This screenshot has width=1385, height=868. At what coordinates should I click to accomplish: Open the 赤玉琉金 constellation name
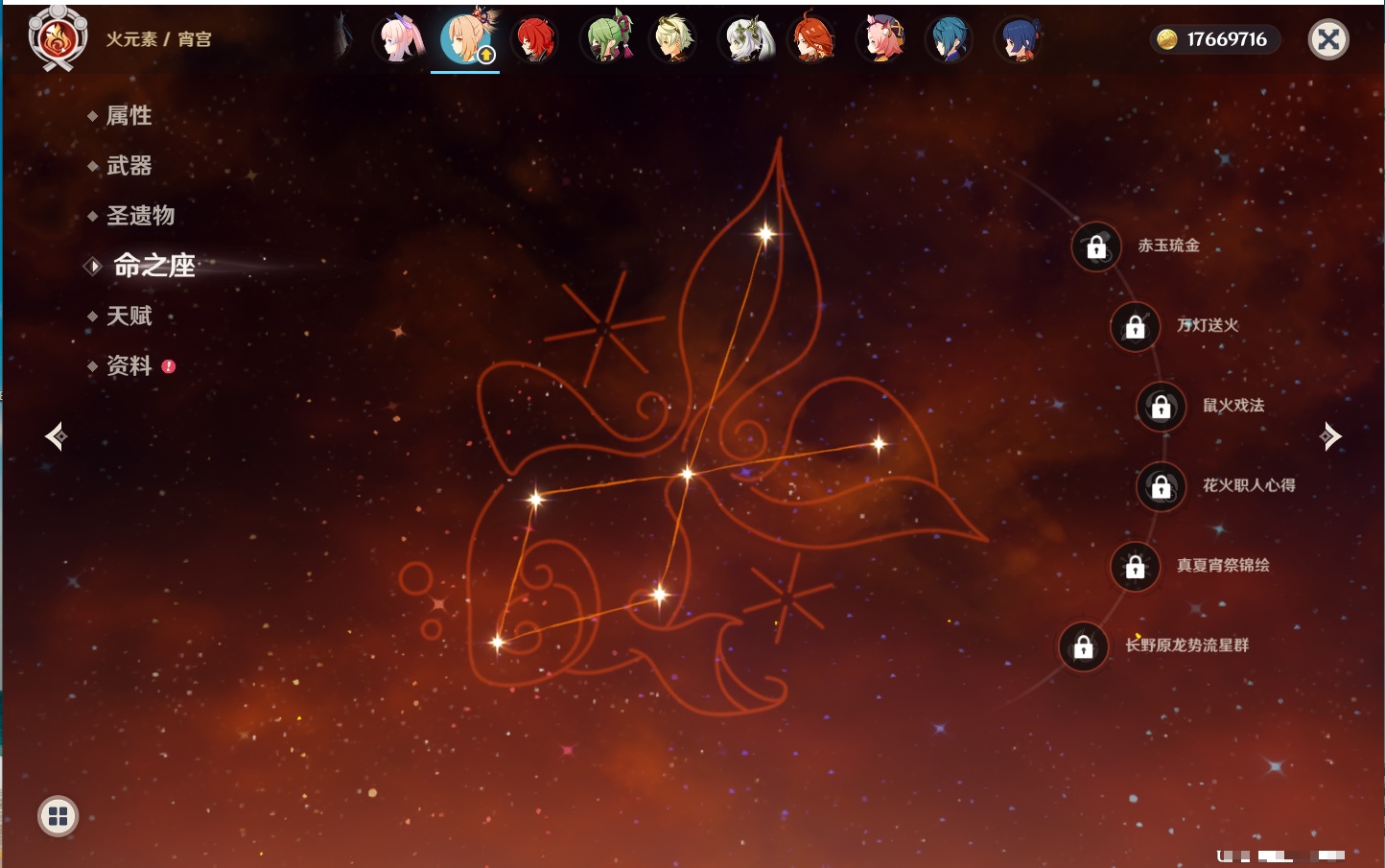tap(1168, 246)
